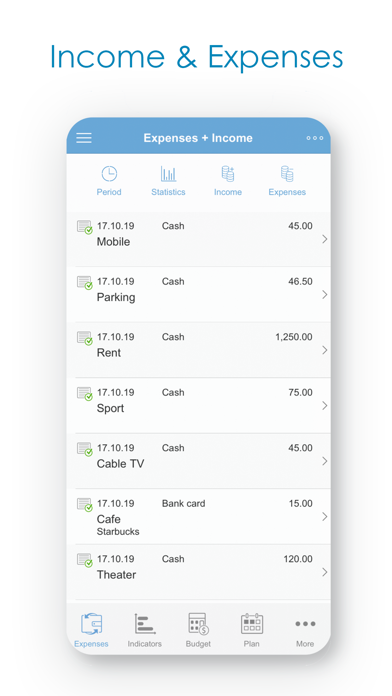
Task: Toggle the checked status icon for Rent
Action: [x=85, y=338]
